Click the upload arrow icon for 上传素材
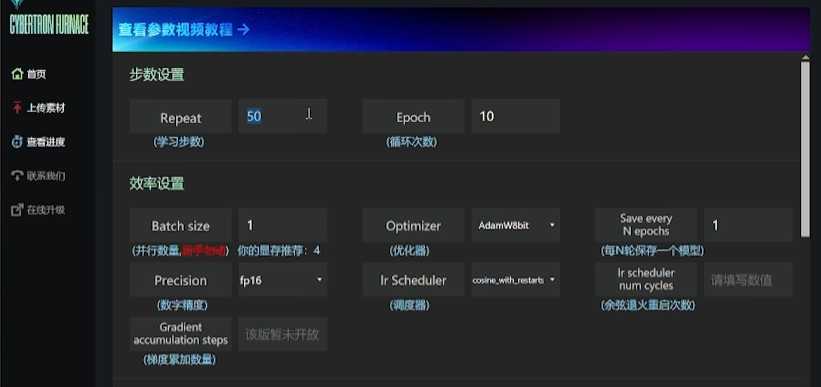Viewport: 821px width, 387px height. point(17,108)
